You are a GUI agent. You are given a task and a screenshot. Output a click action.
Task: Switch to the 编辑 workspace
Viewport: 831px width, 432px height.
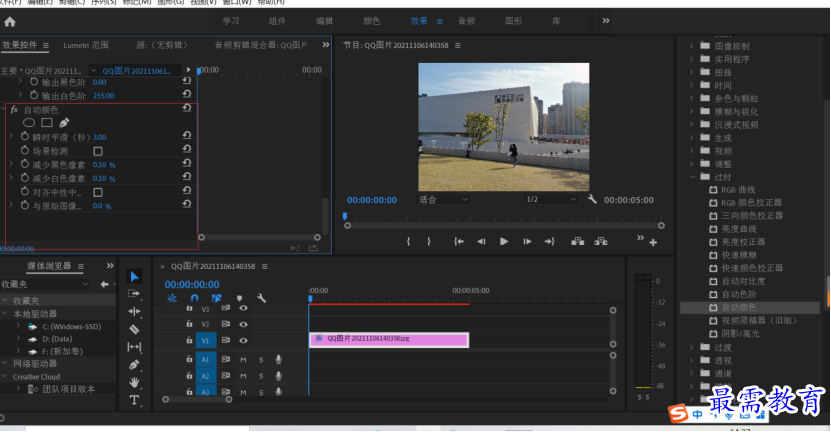tap(324, 21)
